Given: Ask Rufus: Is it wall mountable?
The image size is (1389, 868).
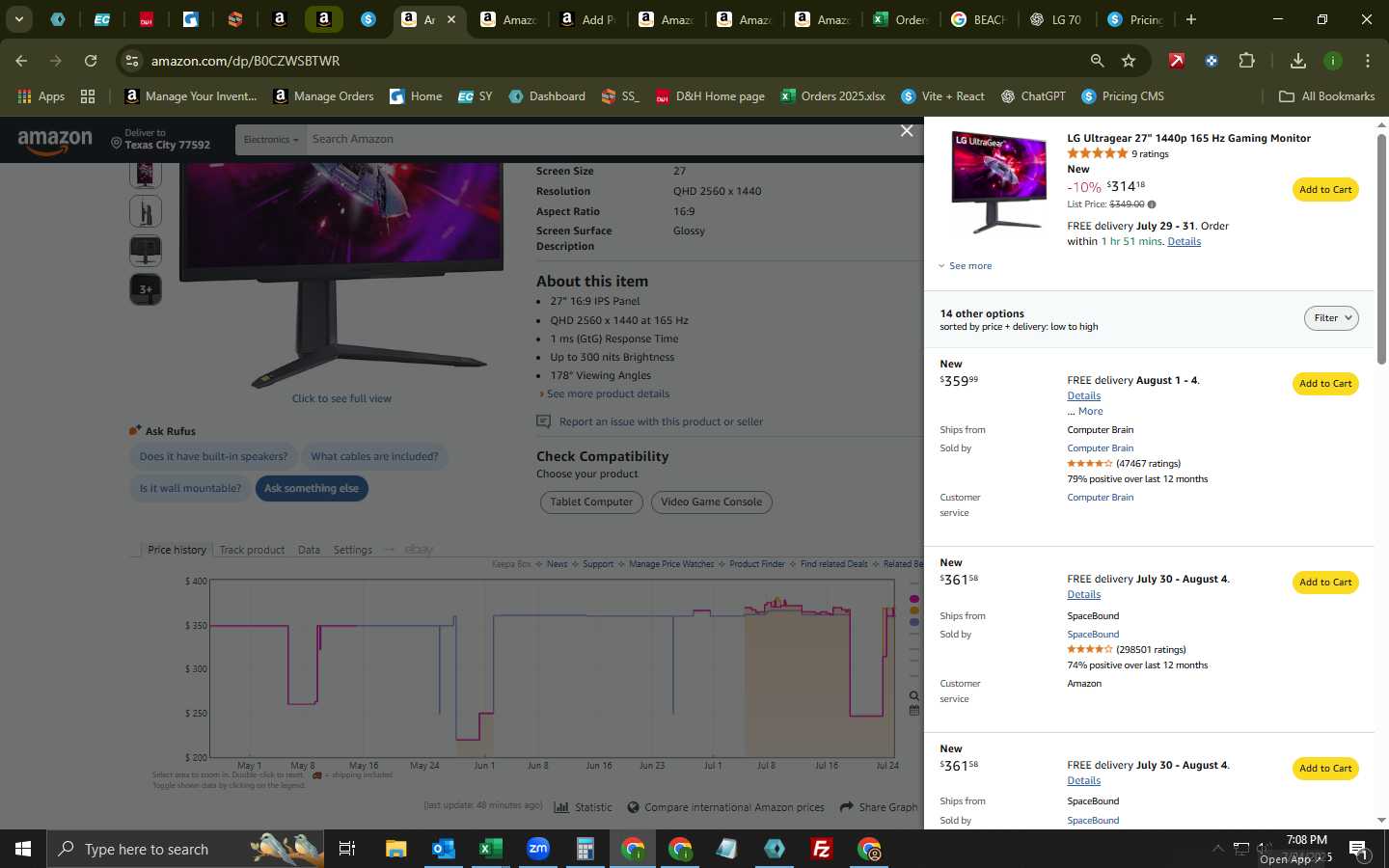Looking at the screenshot, I should (190, 488).
